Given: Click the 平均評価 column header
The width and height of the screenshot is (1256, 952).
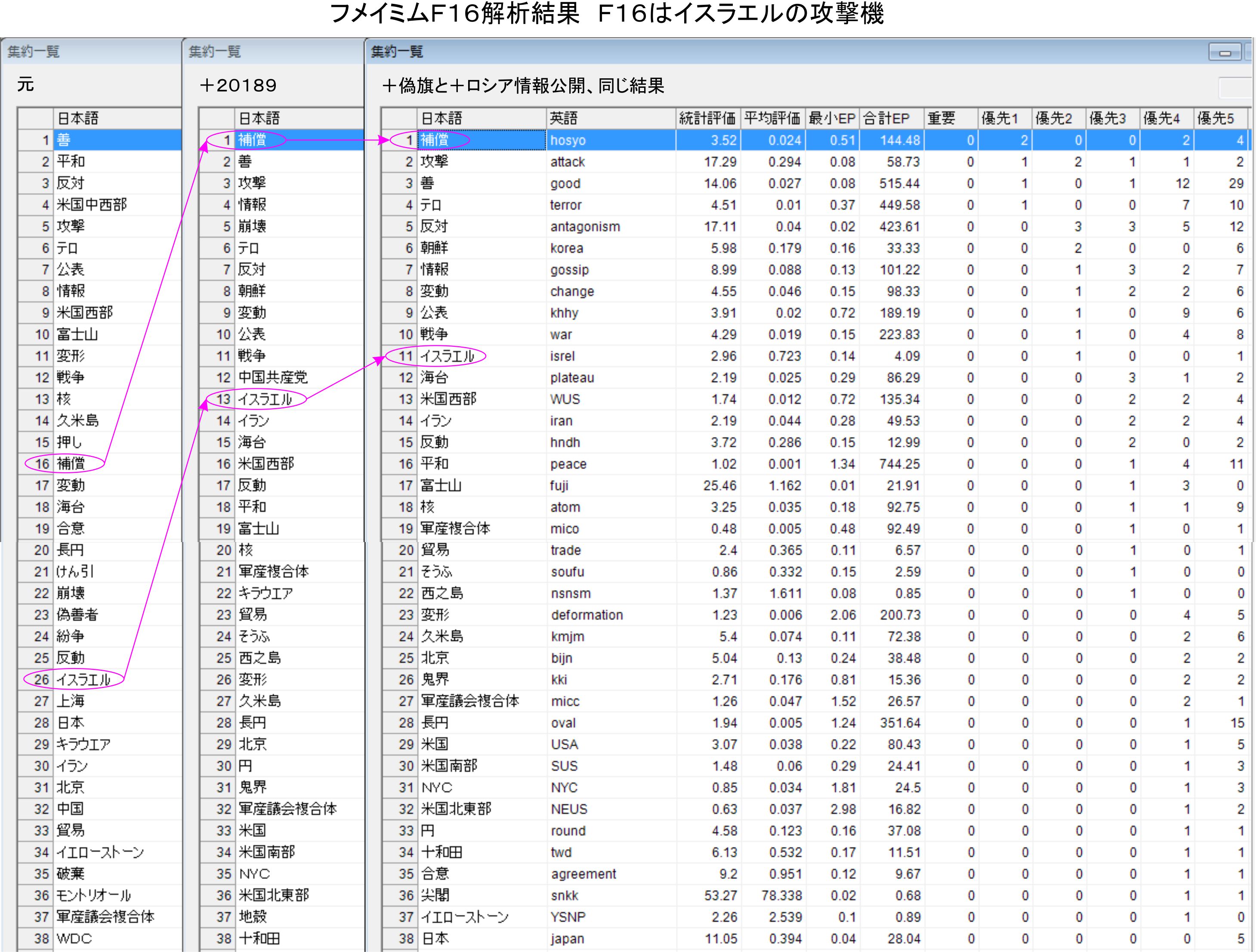Looking at the screenshot, I should pos(771,118).
